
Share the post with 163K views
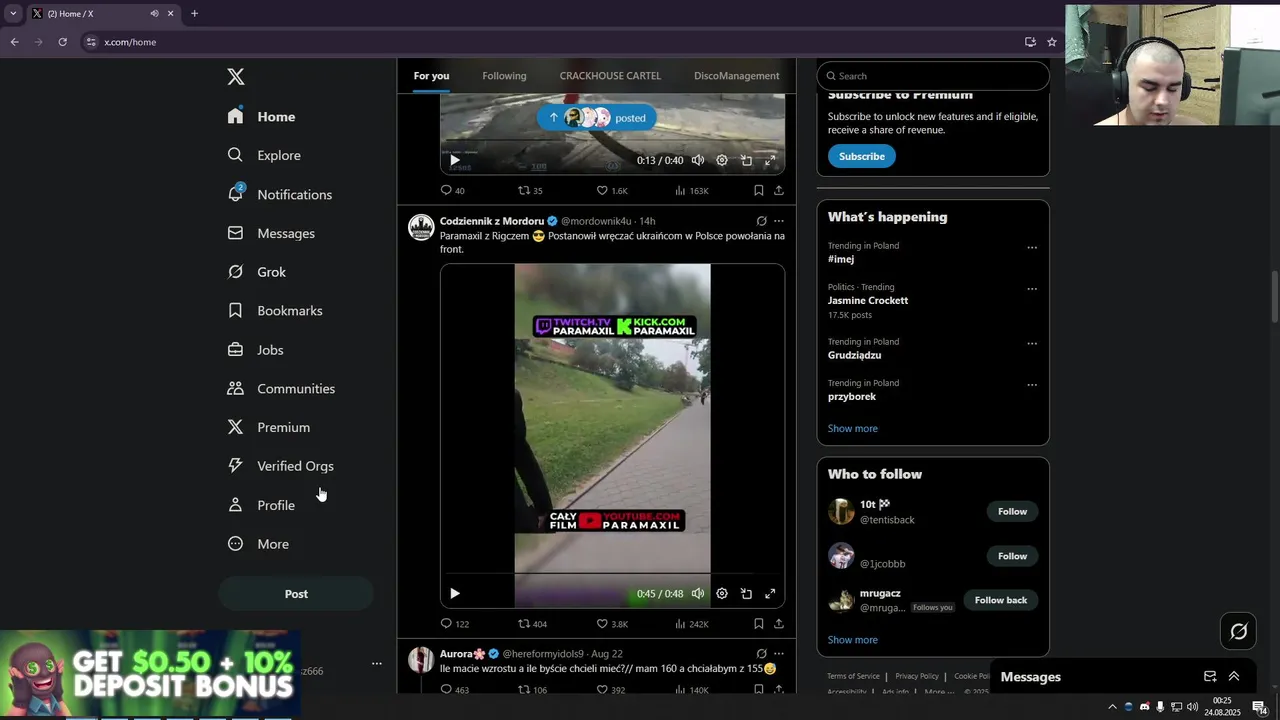tap(779, 190)
